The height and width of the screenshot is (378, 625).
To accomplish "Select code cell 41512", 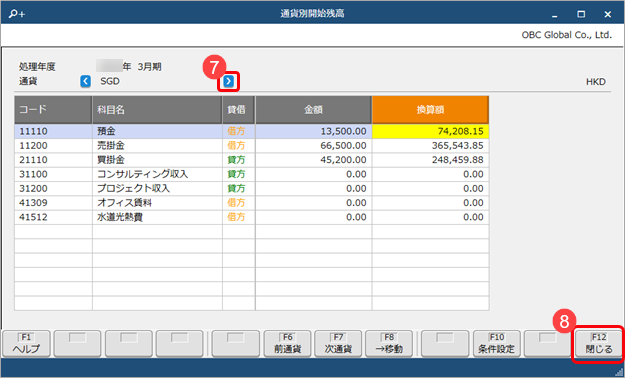I will 53,217.
